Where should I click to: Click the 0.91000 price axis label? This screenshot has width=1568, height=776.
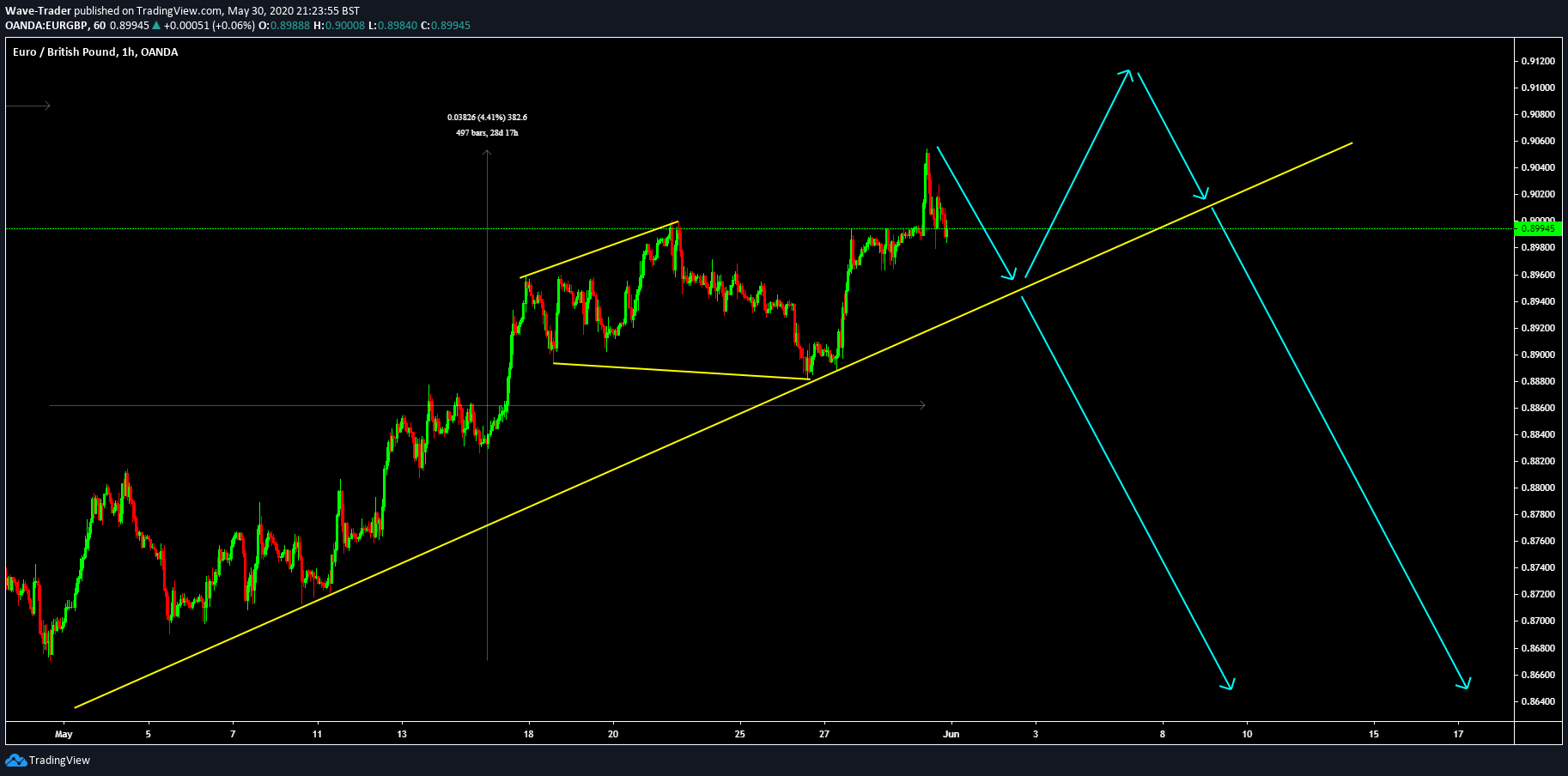[1537, 88]
